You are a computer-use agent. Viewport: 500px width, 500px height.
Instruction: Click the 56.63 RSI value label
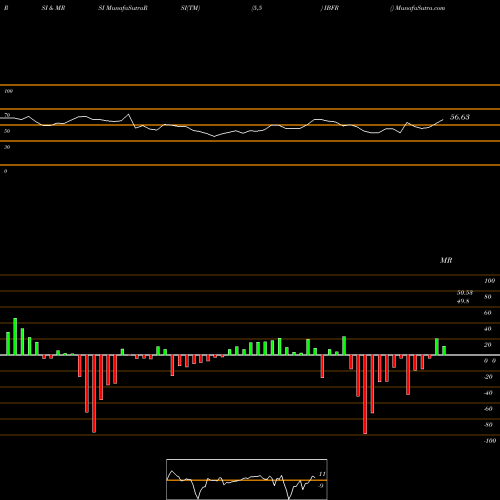pyautogui.click(x=460, y=117)
